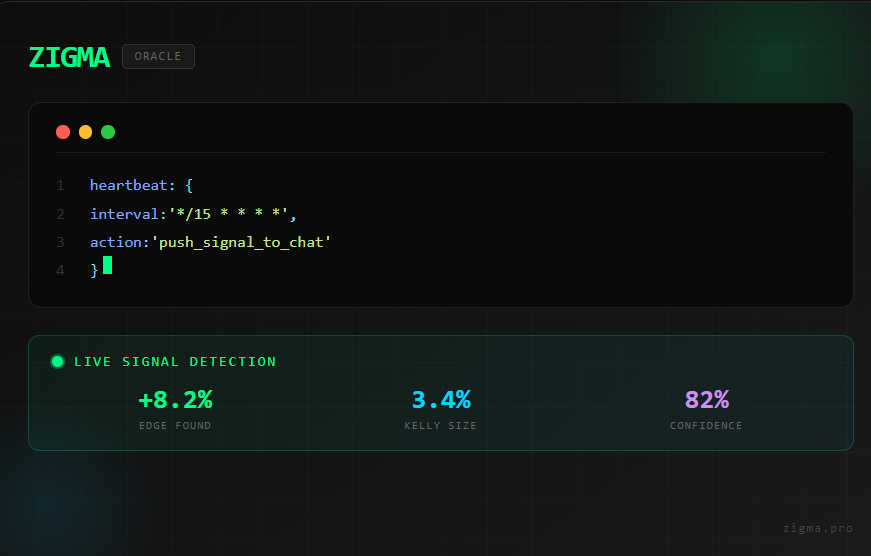Click the 3.4% Kelly value
Viewport: 871px width, 556px height.
coord(441,400)
